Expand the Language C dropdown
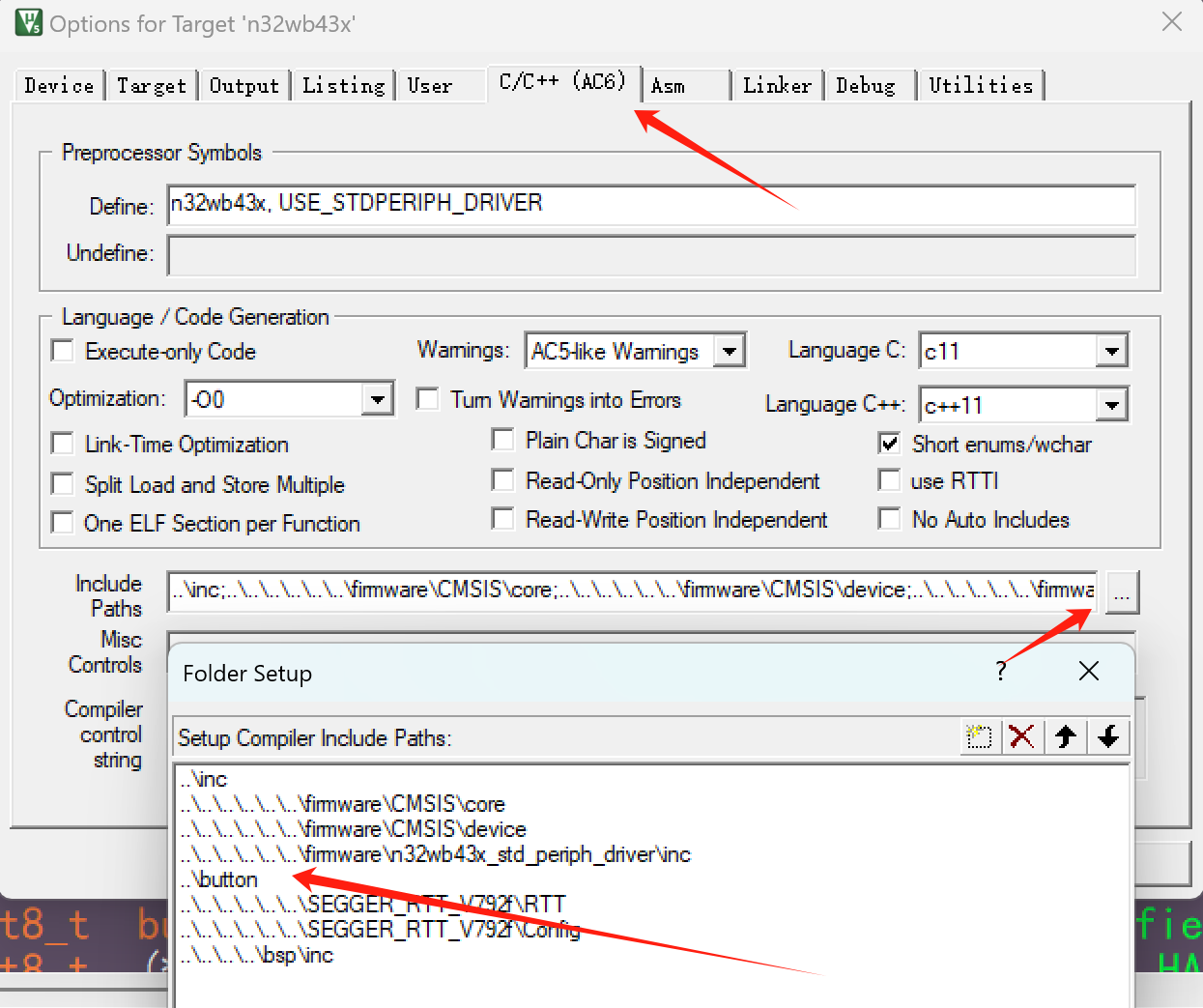 coord(1111,351)
